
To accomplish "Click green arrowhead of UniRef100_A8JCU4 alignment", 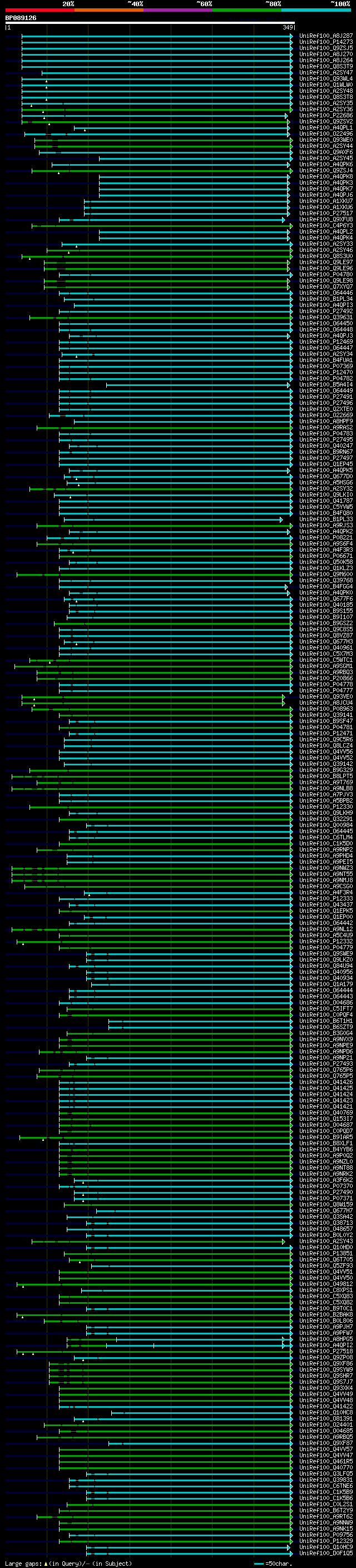I will tap(284, 703).
